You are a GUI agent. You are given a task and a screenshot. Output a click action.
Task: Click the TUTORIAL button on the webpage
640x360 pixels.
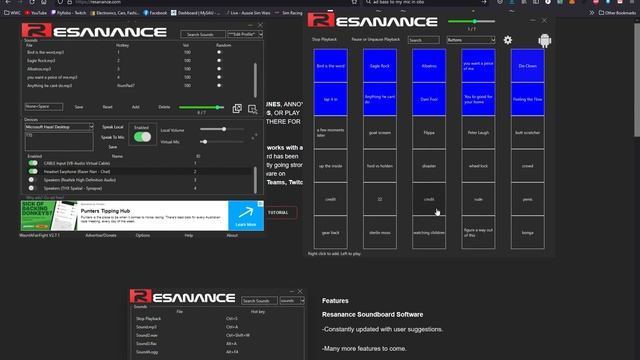pyautogui.click(x=278, y=213)
